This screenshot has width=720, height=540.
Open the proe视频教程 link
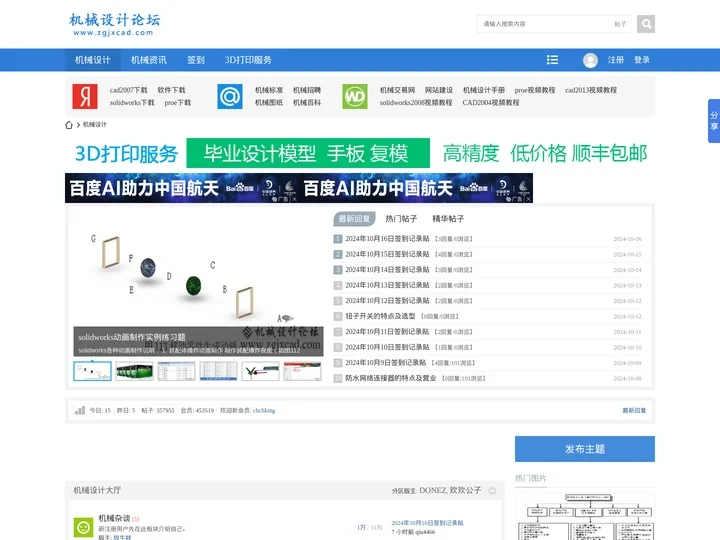pos(535,90)
